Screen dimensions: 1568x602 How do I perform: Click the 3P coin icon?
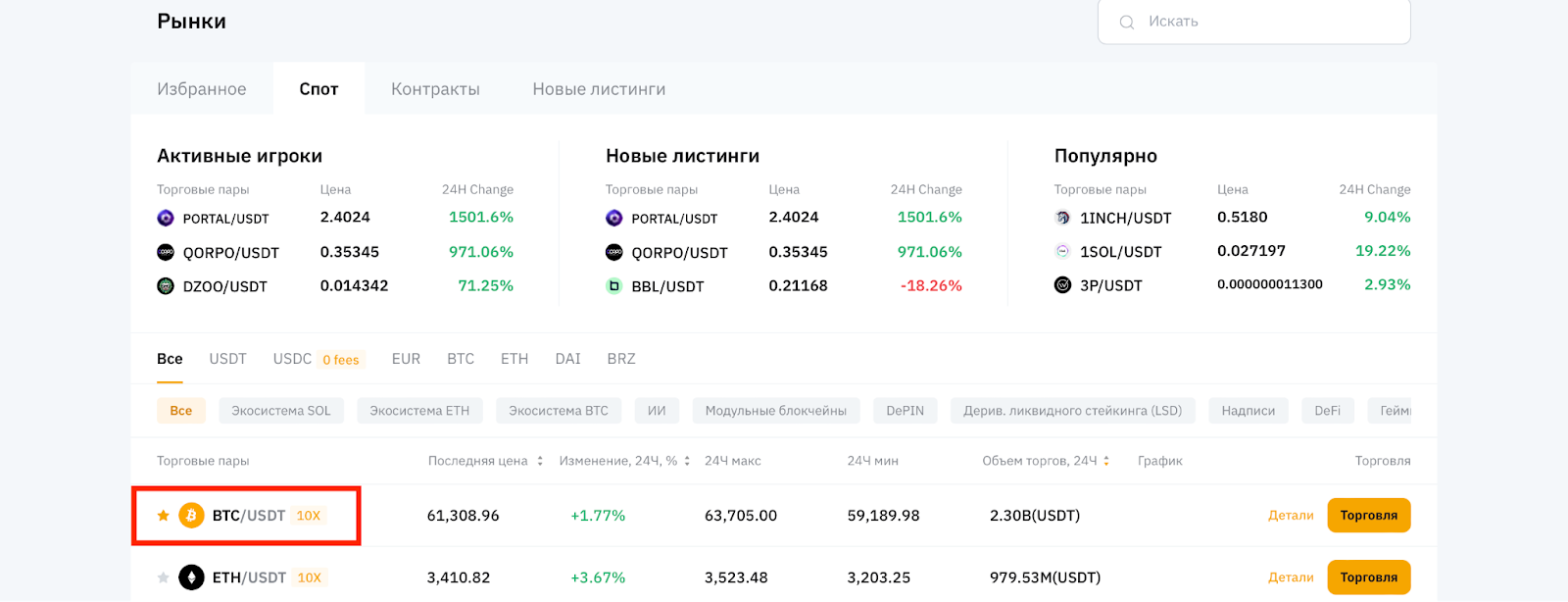(x=1062, y=285)
